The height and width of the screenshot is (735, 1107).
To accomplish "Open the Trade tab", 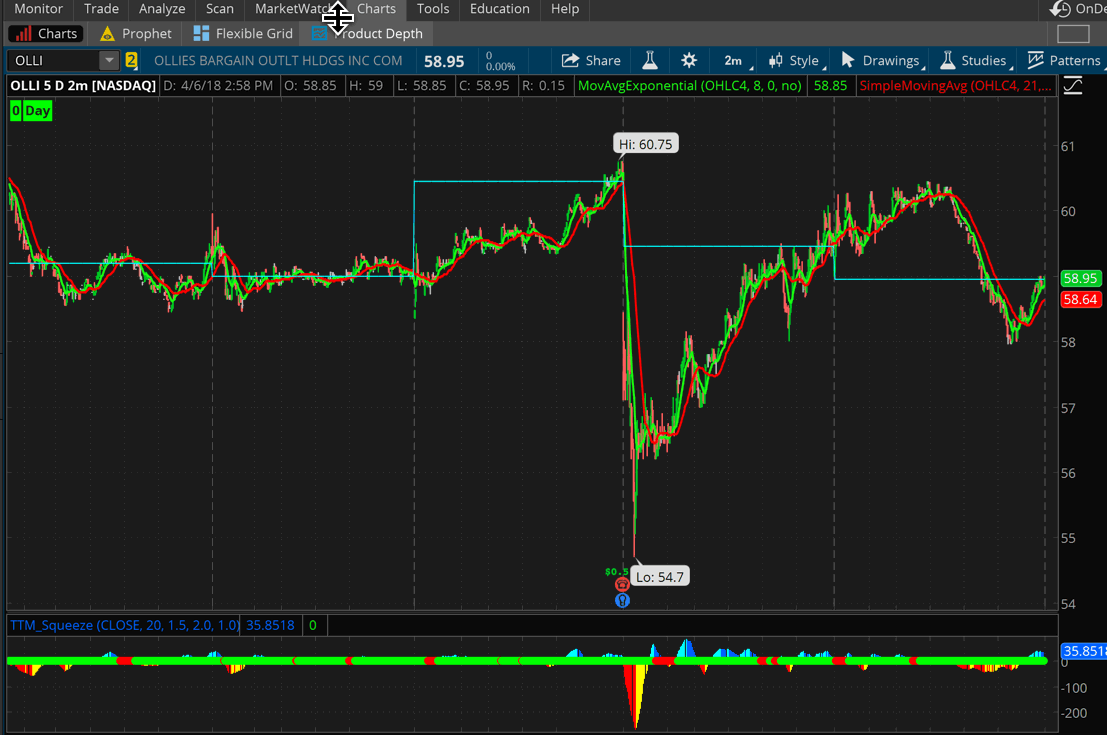I will coord(101,9).
